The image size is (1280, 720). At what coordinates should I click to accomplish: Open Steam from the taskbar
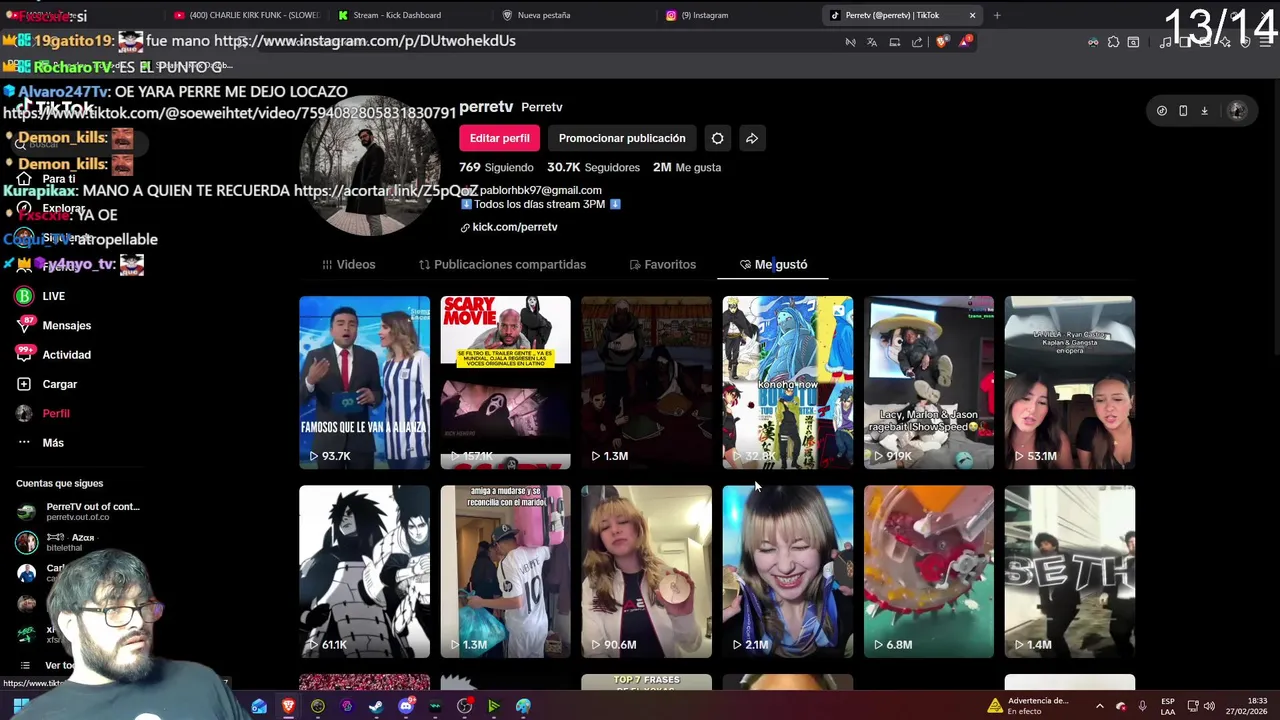(x=376, y=706)
